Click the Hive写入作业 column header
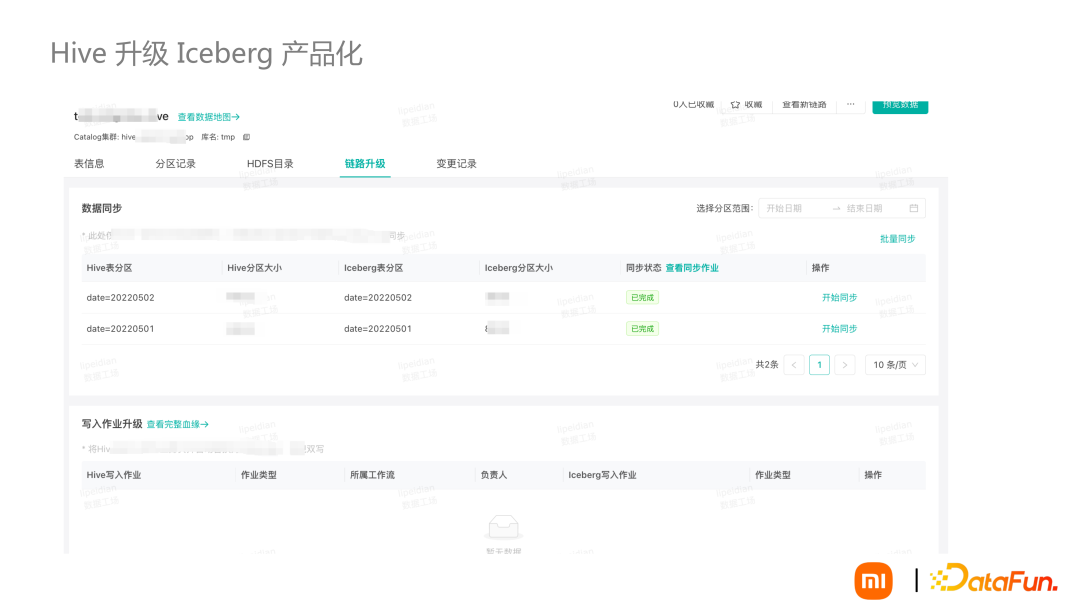This screenshot has height=608, width=1080. 114,475
